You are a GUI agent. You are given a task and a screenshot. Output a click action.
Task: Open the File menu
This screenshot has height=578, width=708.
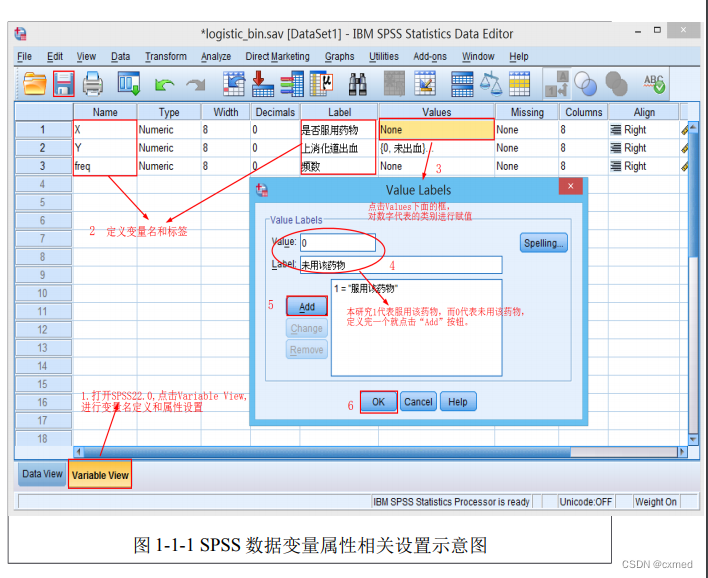click(24, 56)
